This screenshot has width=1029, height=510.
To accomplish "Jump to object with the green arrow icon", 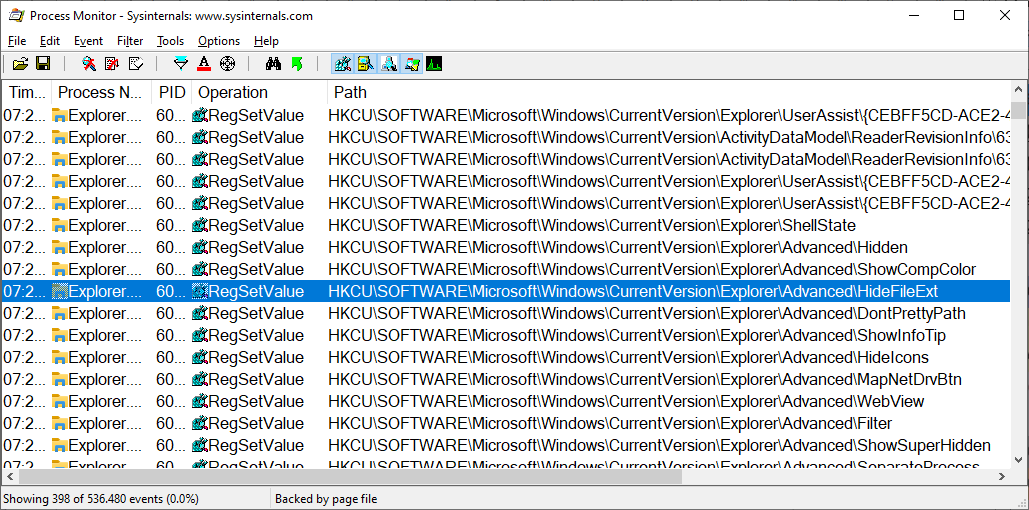I will [x=296, y=64].
